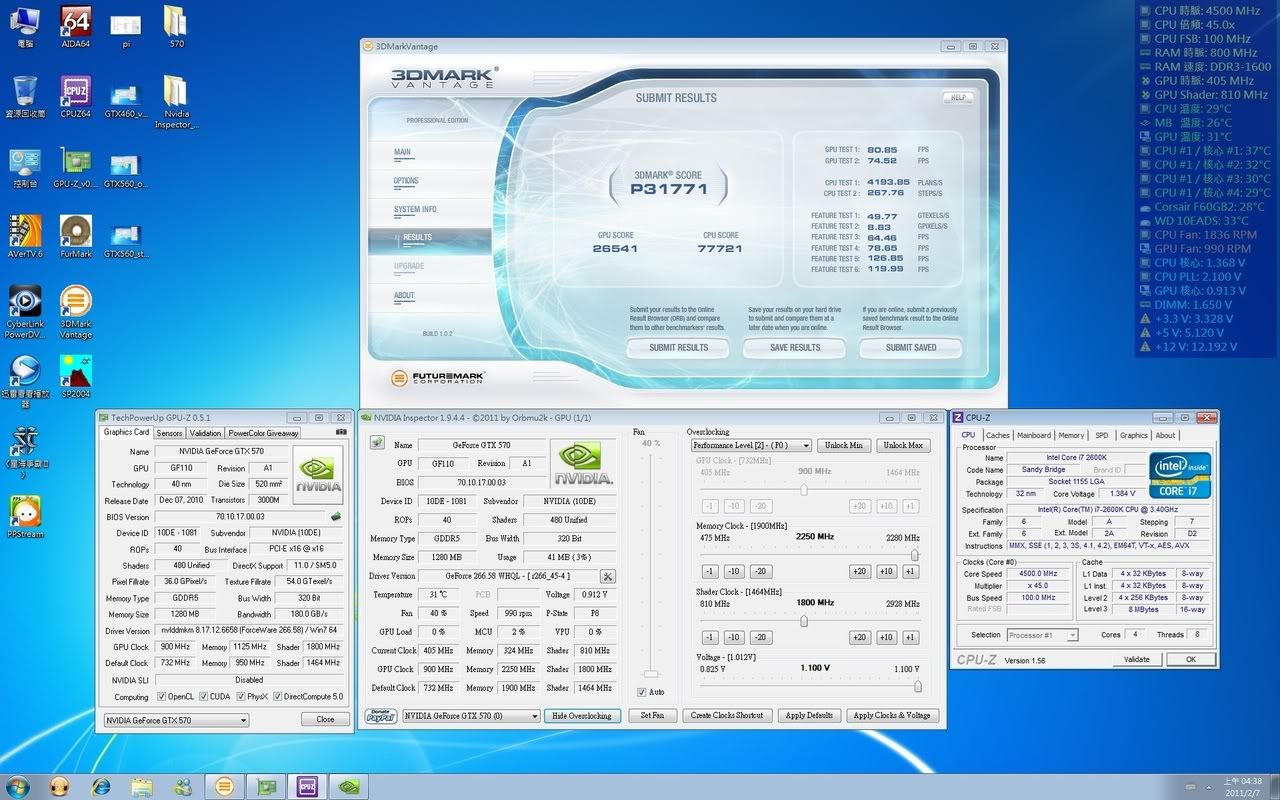Click the GPU-Z screenshot camera icon
Image resolution: width=1280 pixels, height=800 pixels.
(x=341, y=432)
